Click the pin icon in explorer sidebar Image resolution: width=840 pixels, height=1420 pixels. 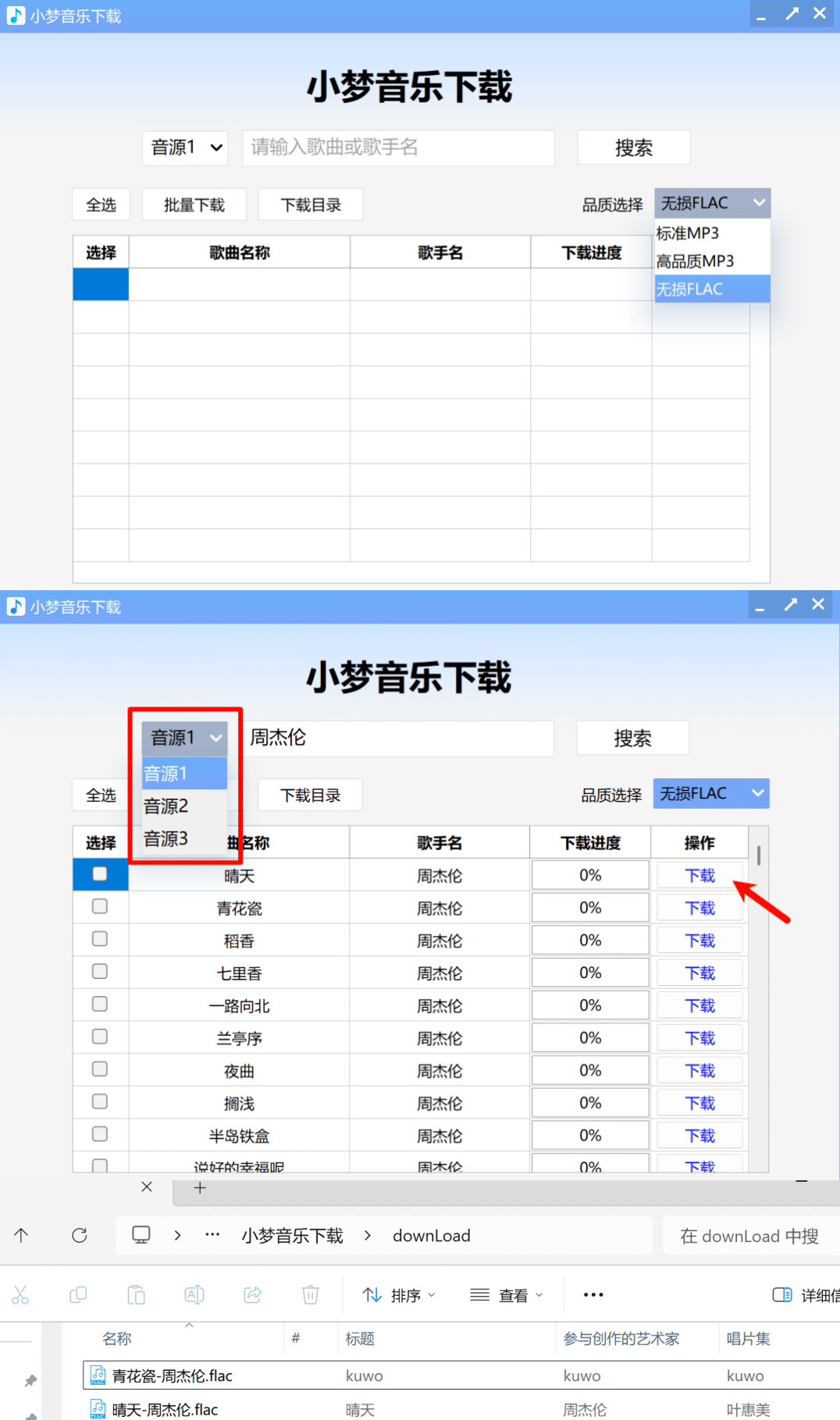click(x=30, y=1380)
